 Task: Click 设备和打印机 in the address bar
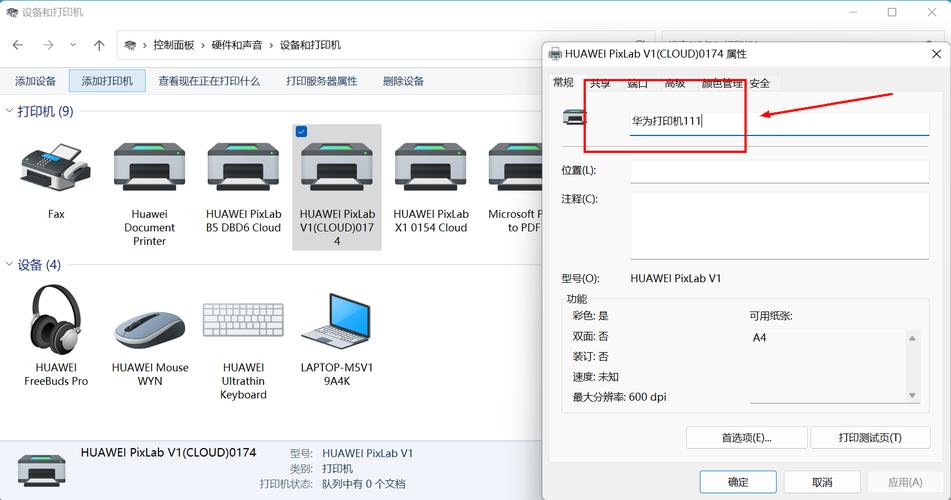click(x=311, y=45)
